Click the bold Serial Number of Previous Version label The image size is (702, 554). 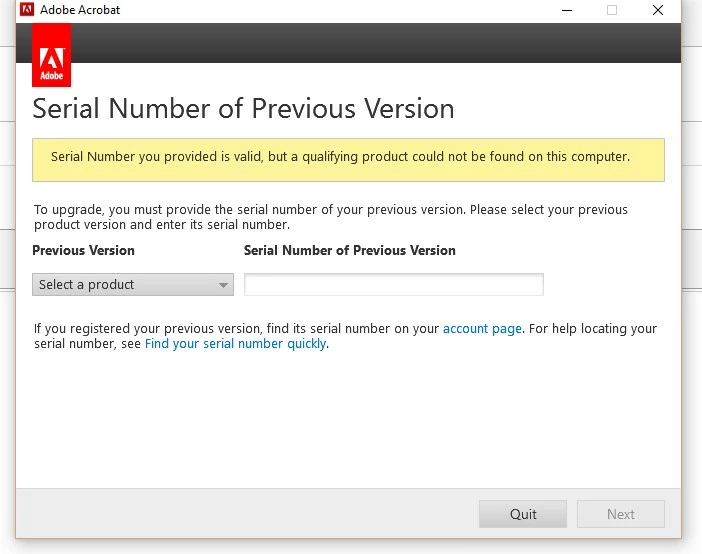click(350, 250)
